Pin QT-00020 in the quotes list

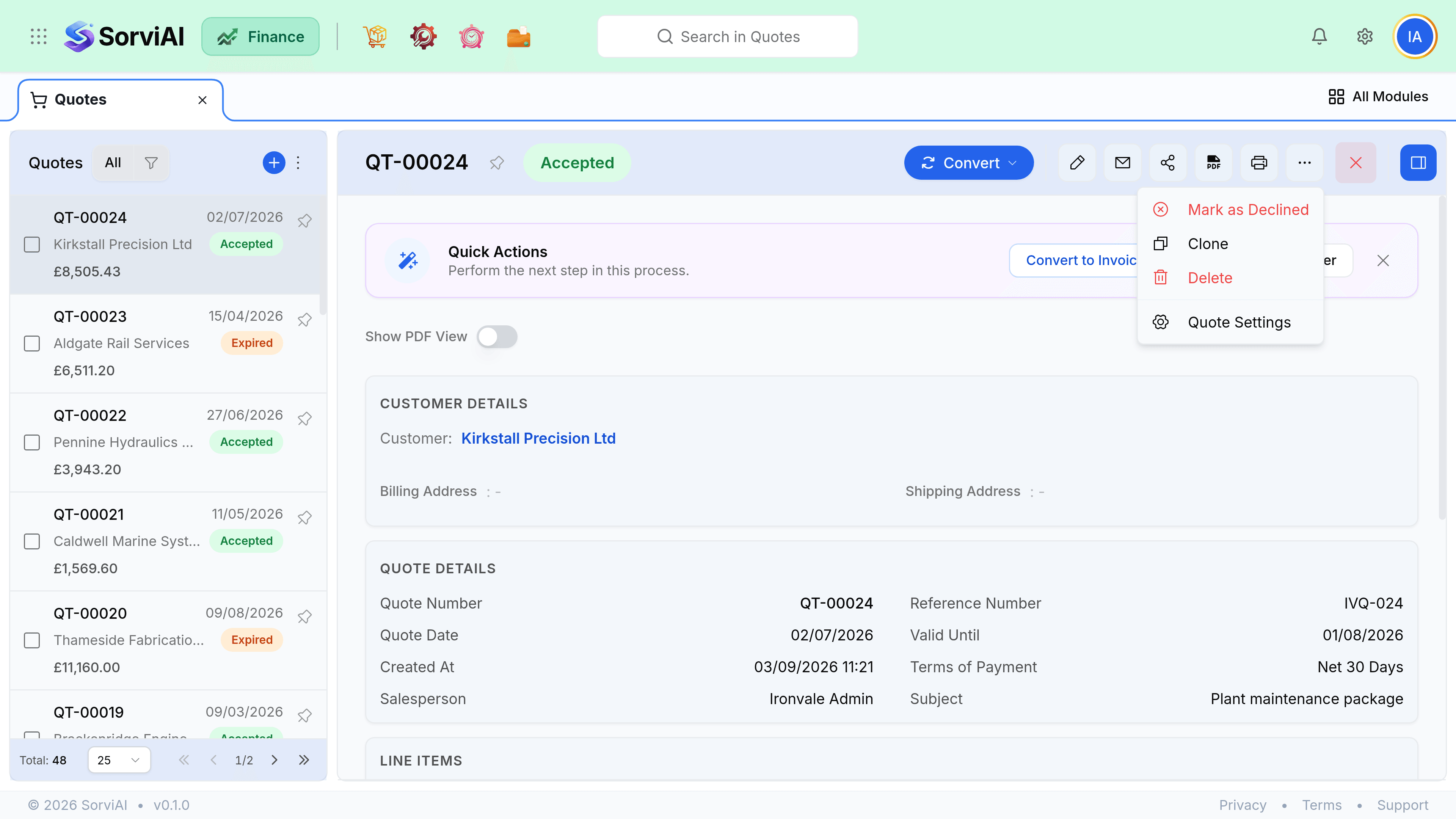click(304, 616)
